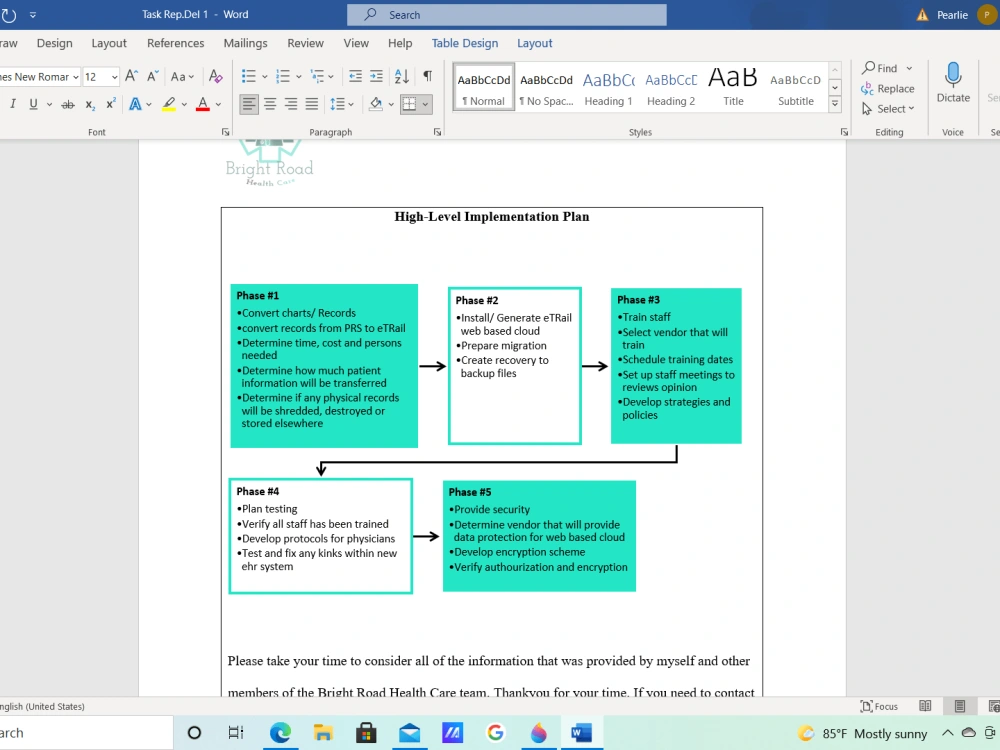Open File Explorer from the taskbar

pyautogui.click(x=323, y=733)
